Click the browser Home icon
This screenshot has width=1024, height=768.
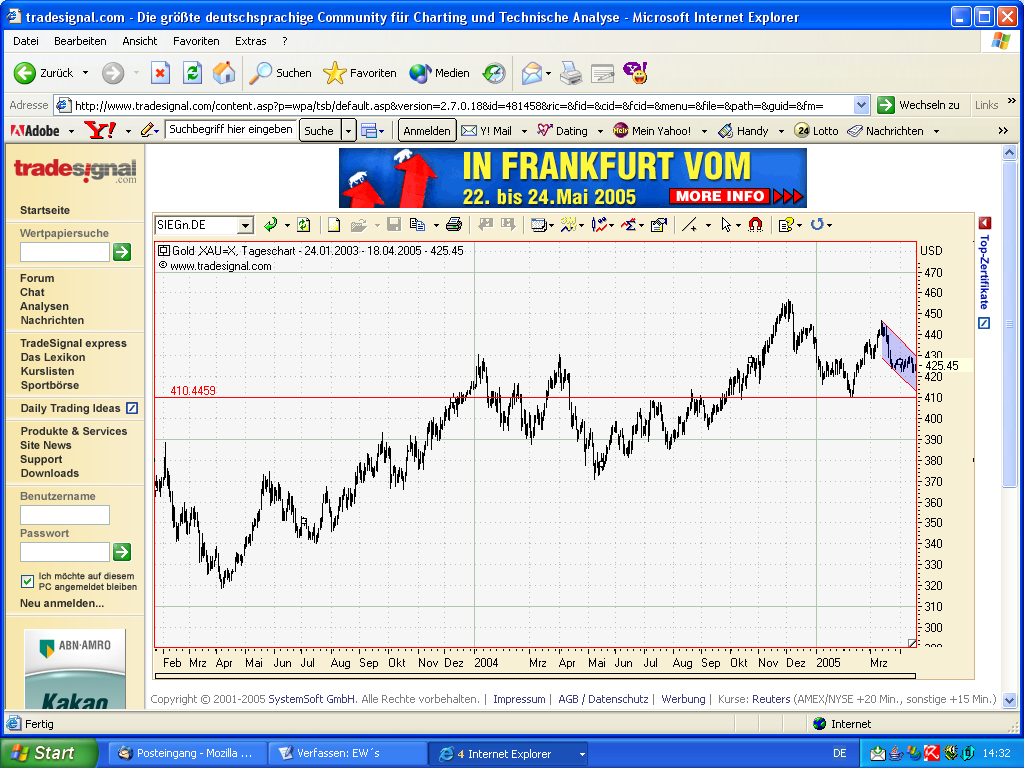pyautogui.click(x=224, y=73)
